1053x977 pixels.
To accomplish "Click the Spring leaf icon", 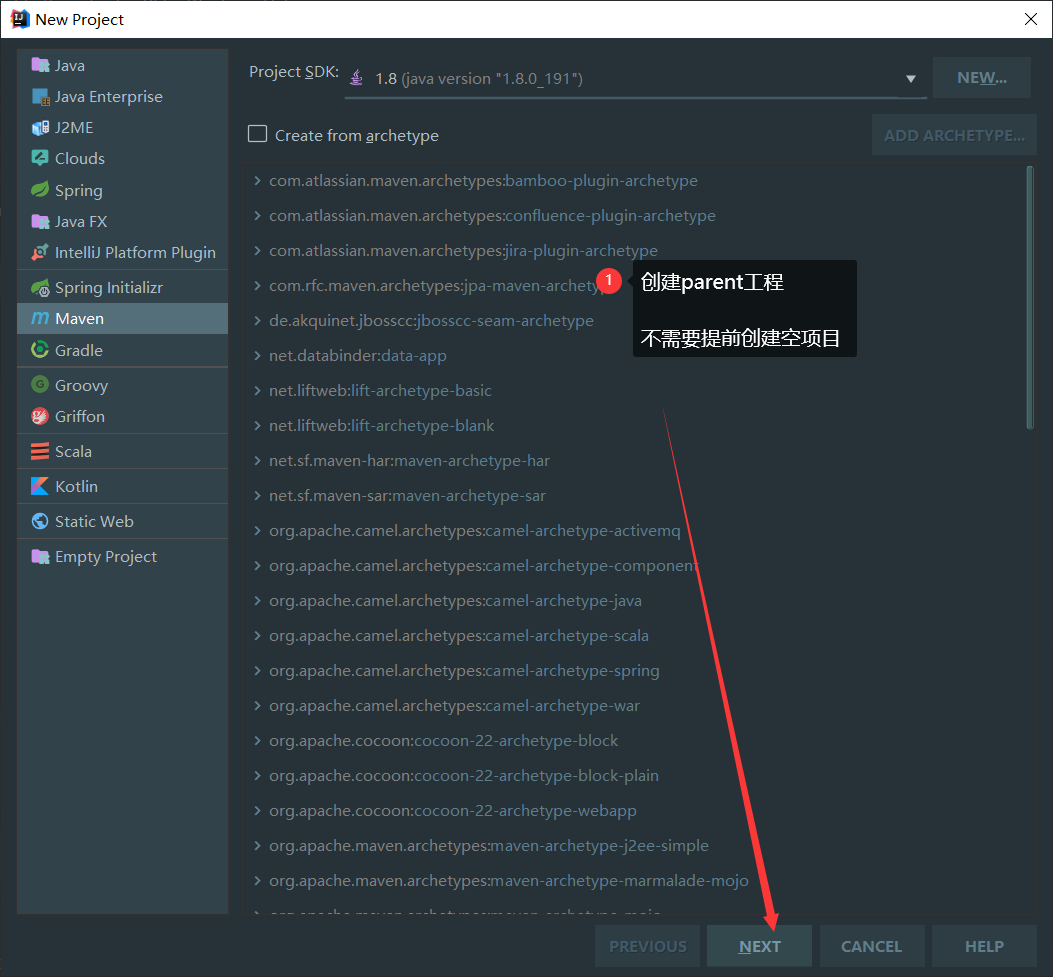I will 40,190.
